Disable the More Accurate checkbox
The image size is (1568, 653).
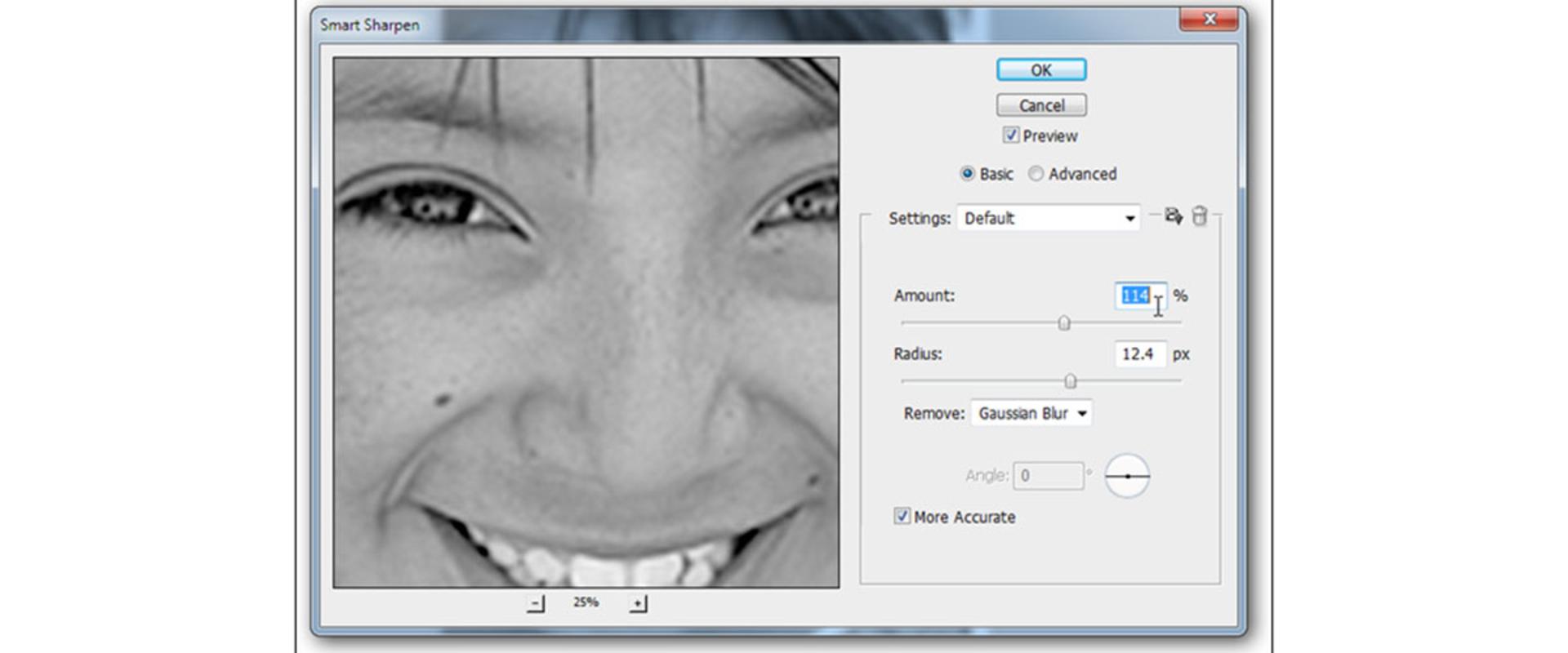(902, 516)
